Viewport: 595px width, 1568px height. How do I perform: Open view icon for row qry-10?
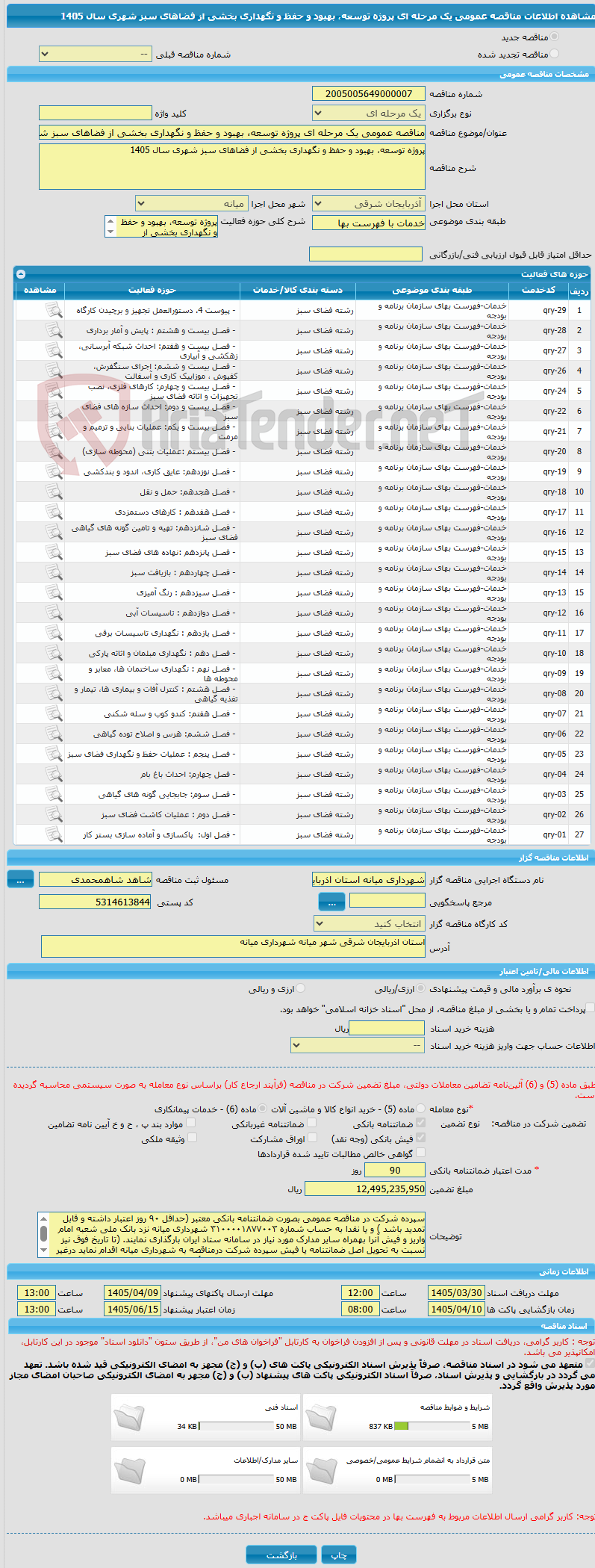[x=54, y=653]
